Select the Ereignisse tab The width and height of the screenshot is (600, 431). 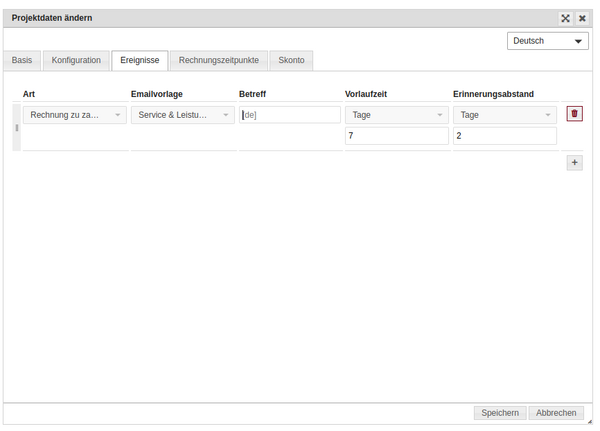pos(140,61)
